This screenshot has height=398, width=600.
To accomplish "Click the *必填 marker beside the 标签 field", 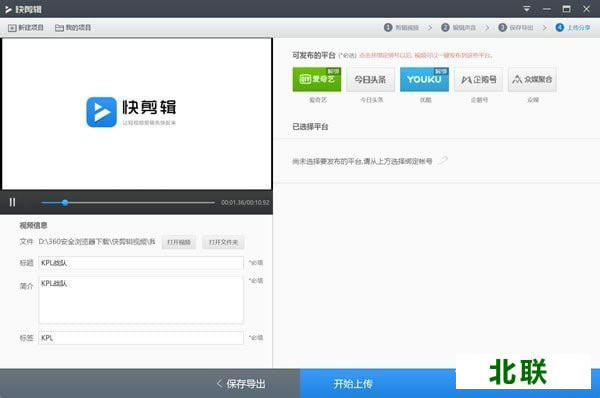I will 256,338.
